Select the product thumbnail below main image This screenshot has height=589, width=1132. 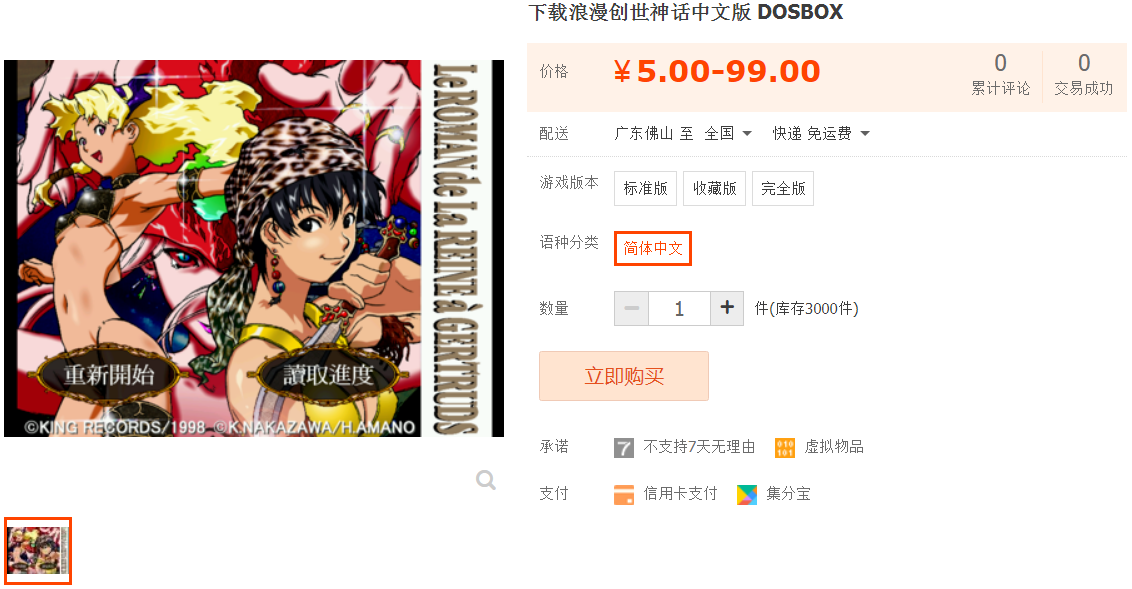(38, 551)
